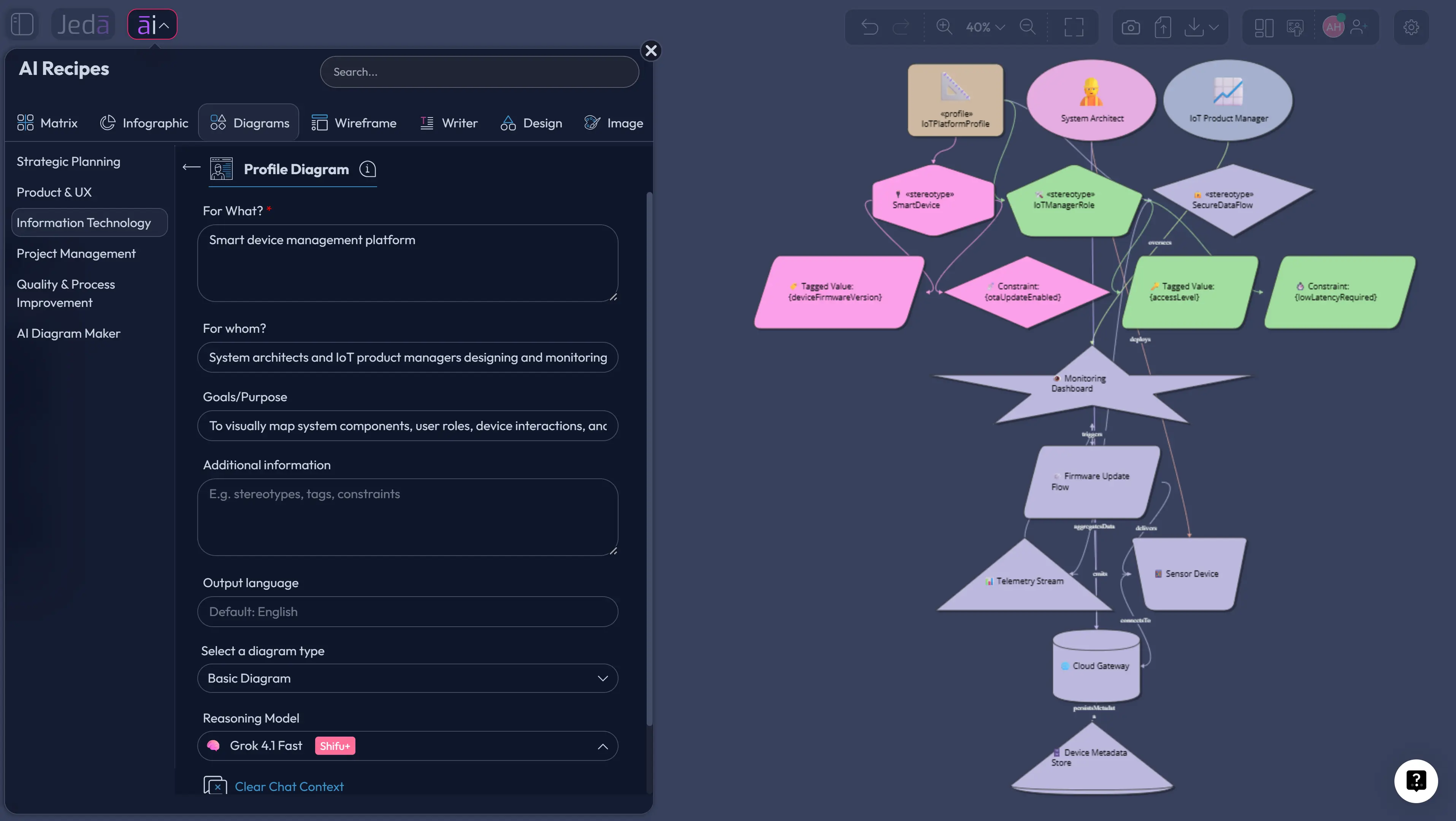Screen dimensions: 1456x821
Task: Select the IoT Product Manager node
Action: [1228, 100]
